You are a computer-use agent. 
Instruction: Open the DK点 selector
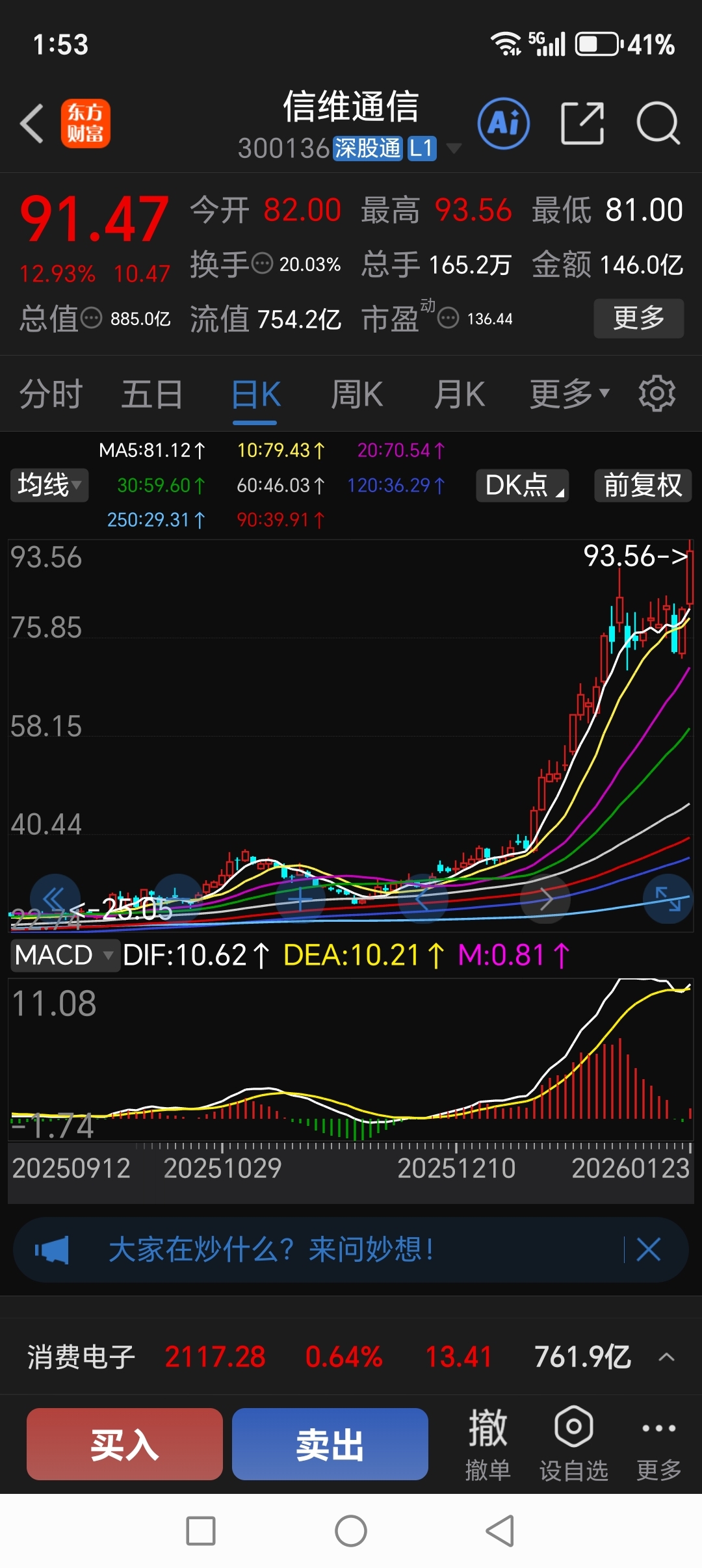[523, 485]
